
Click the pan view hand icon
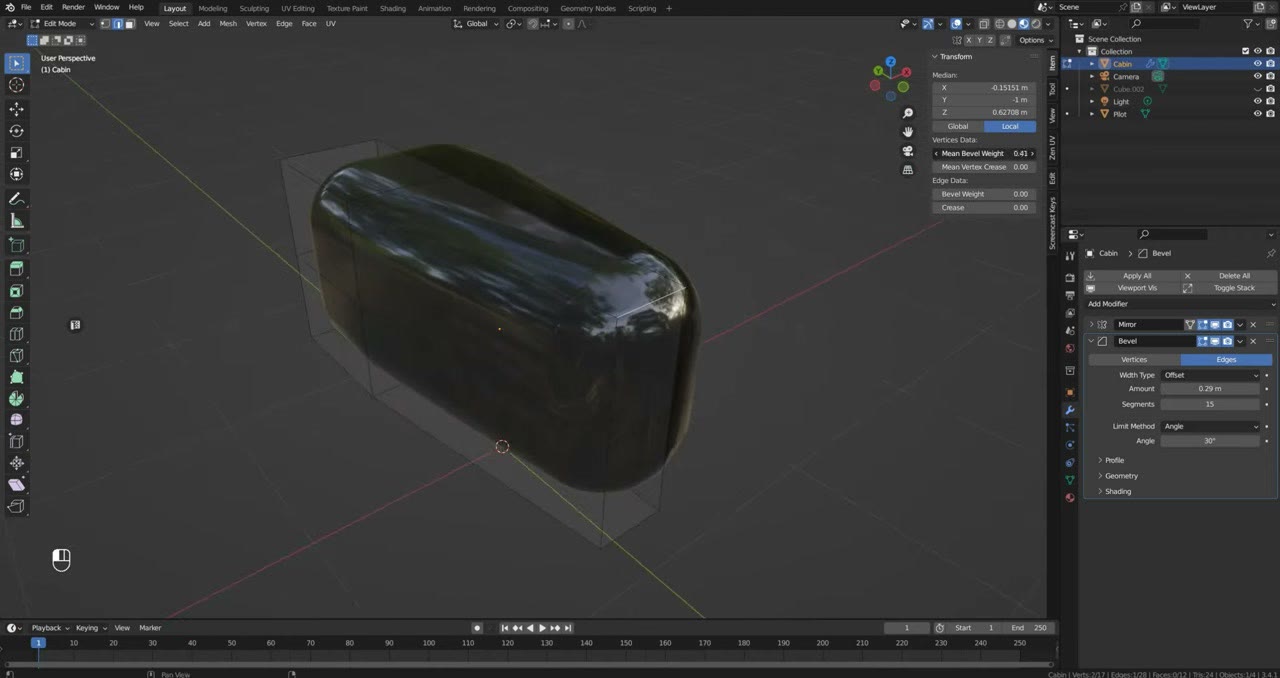[x=907, y=132]
